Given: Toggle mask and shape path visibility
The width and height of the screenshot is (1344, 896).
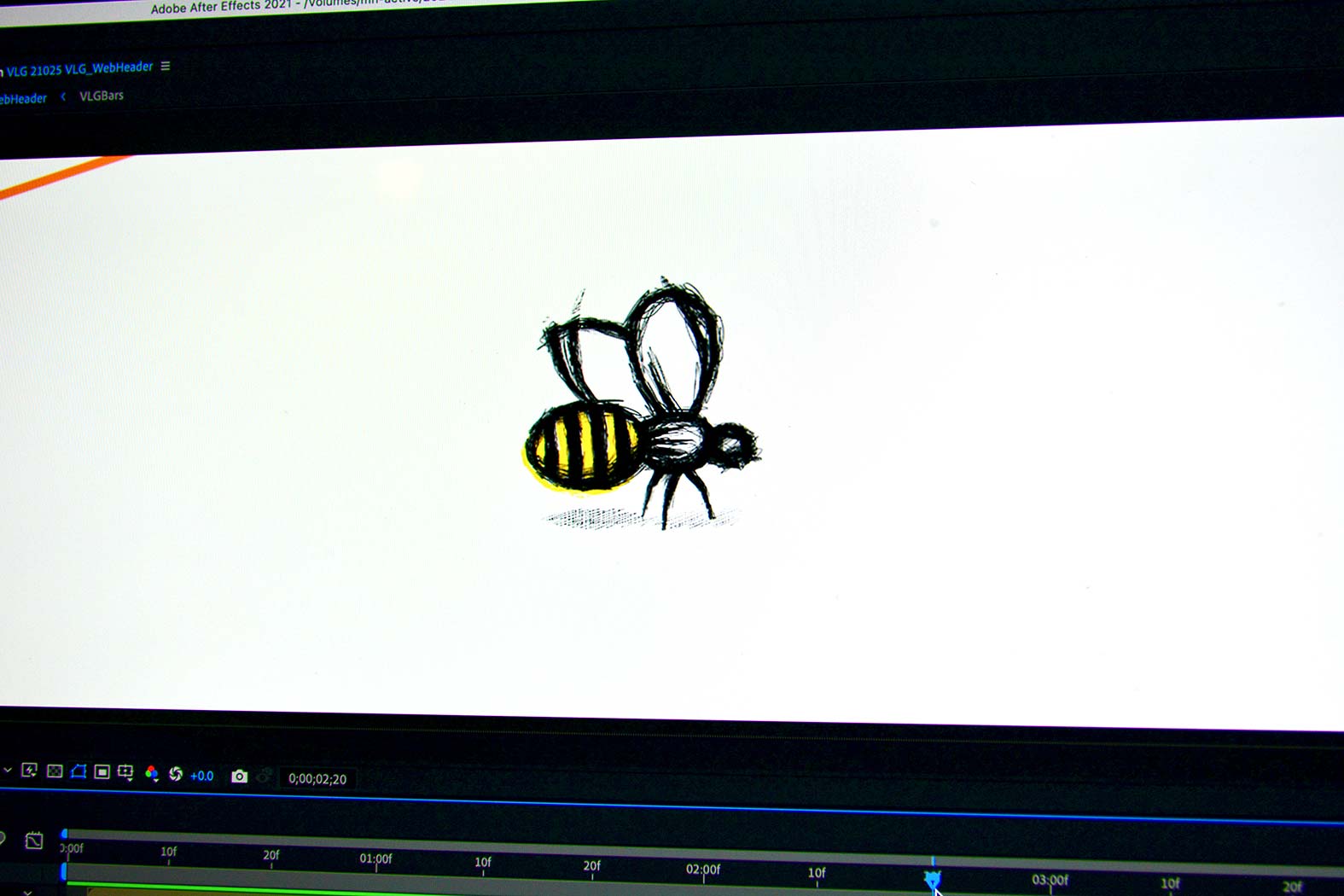Looking at the screenshot, I should point(79,771).
